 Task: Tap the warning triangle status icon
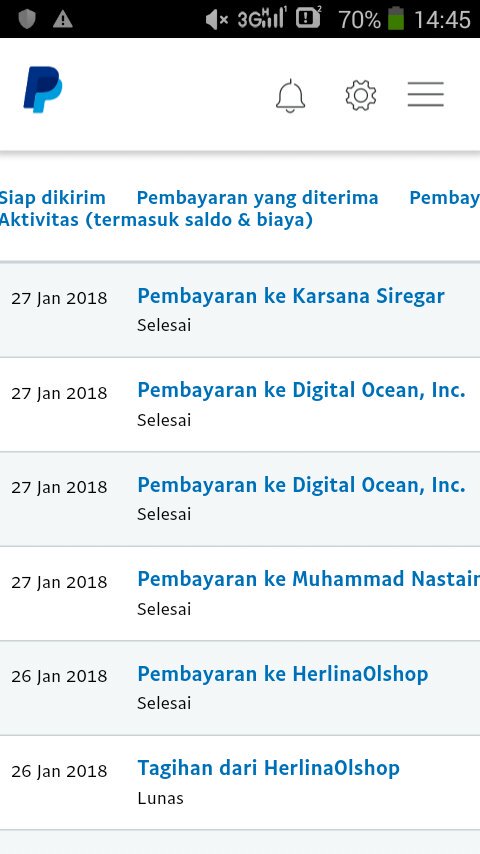63,20
